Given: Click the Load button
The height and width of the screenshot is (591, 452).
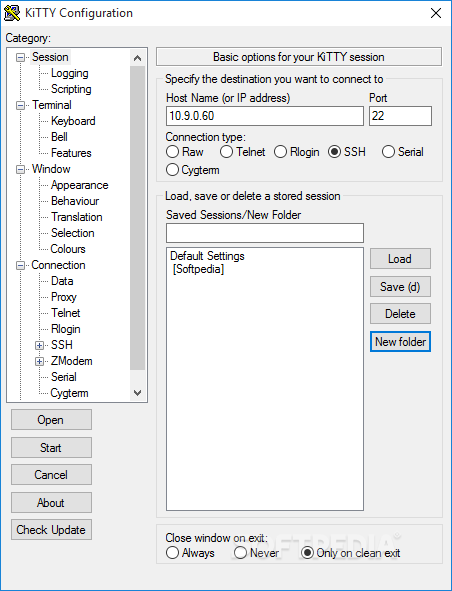Looking at the screenshot, I should click(400, 259).
